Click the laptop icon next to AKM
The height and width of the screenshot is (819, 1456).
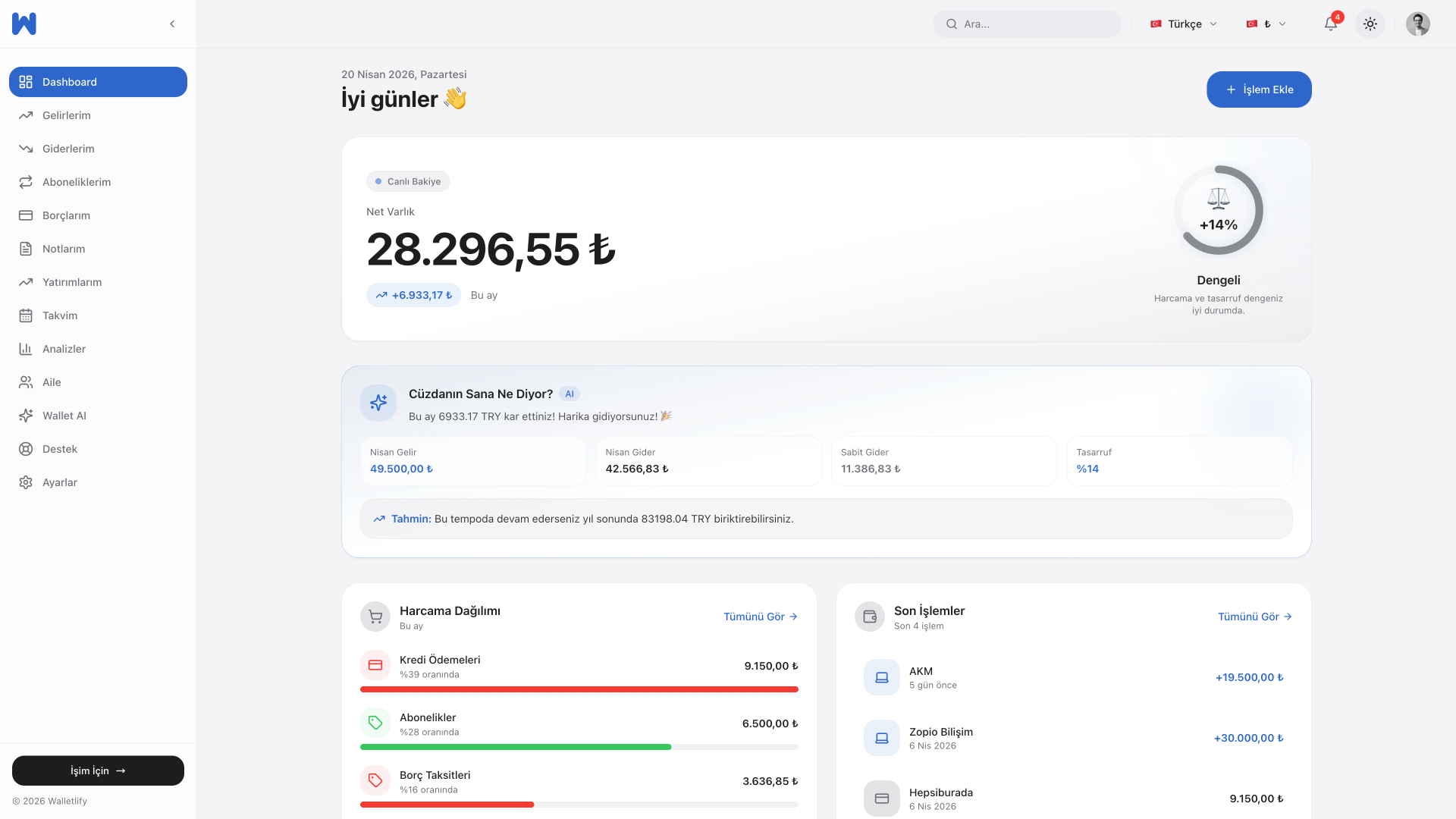pos(882,677)
